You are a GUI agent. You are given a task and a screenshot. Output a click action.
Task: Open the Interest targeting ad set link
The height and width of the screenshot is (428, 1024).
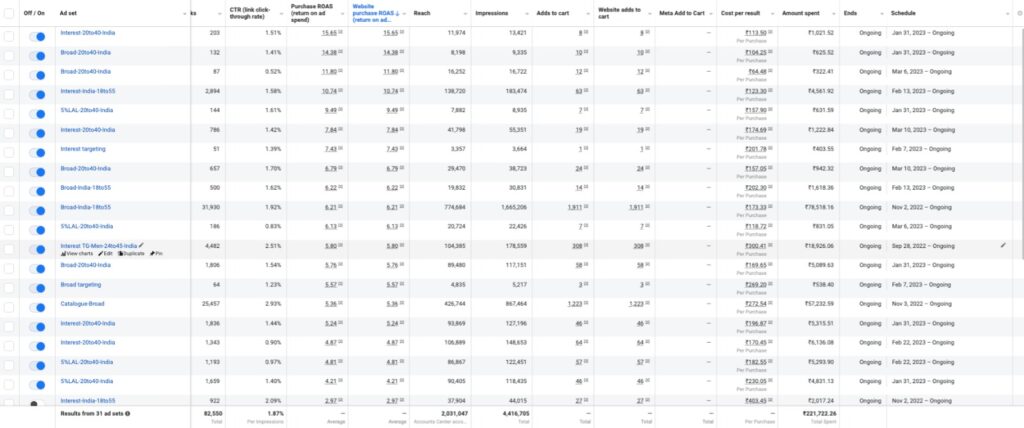coord(84,149)
